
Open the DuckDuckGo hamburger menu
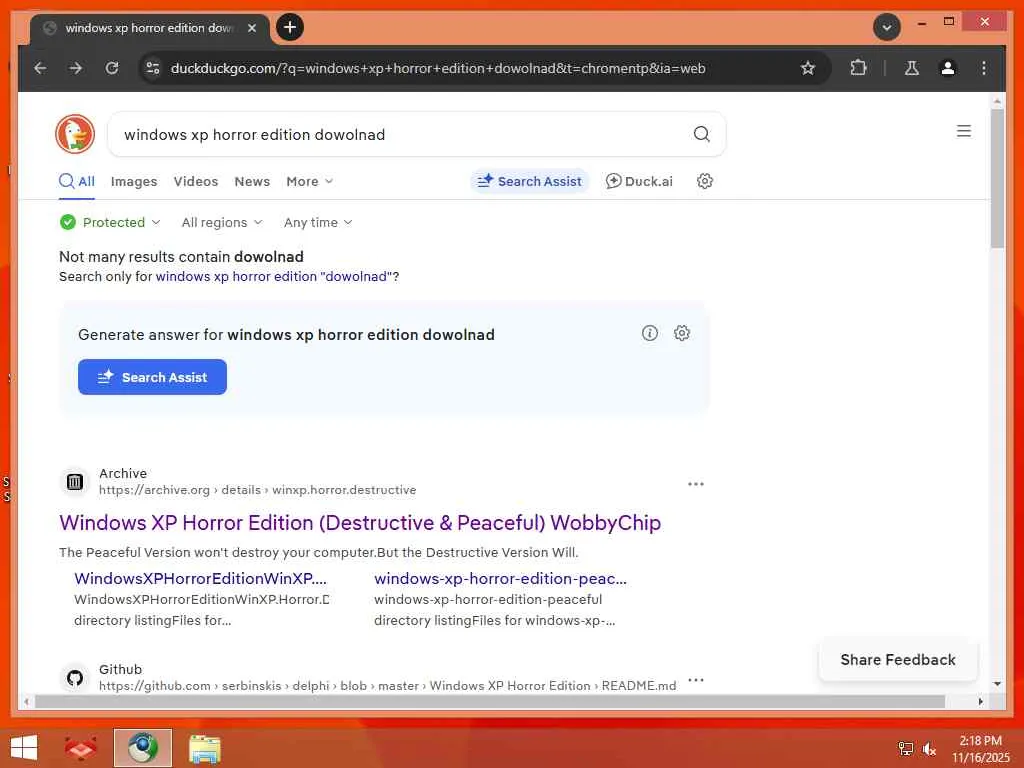coord(964,131)
